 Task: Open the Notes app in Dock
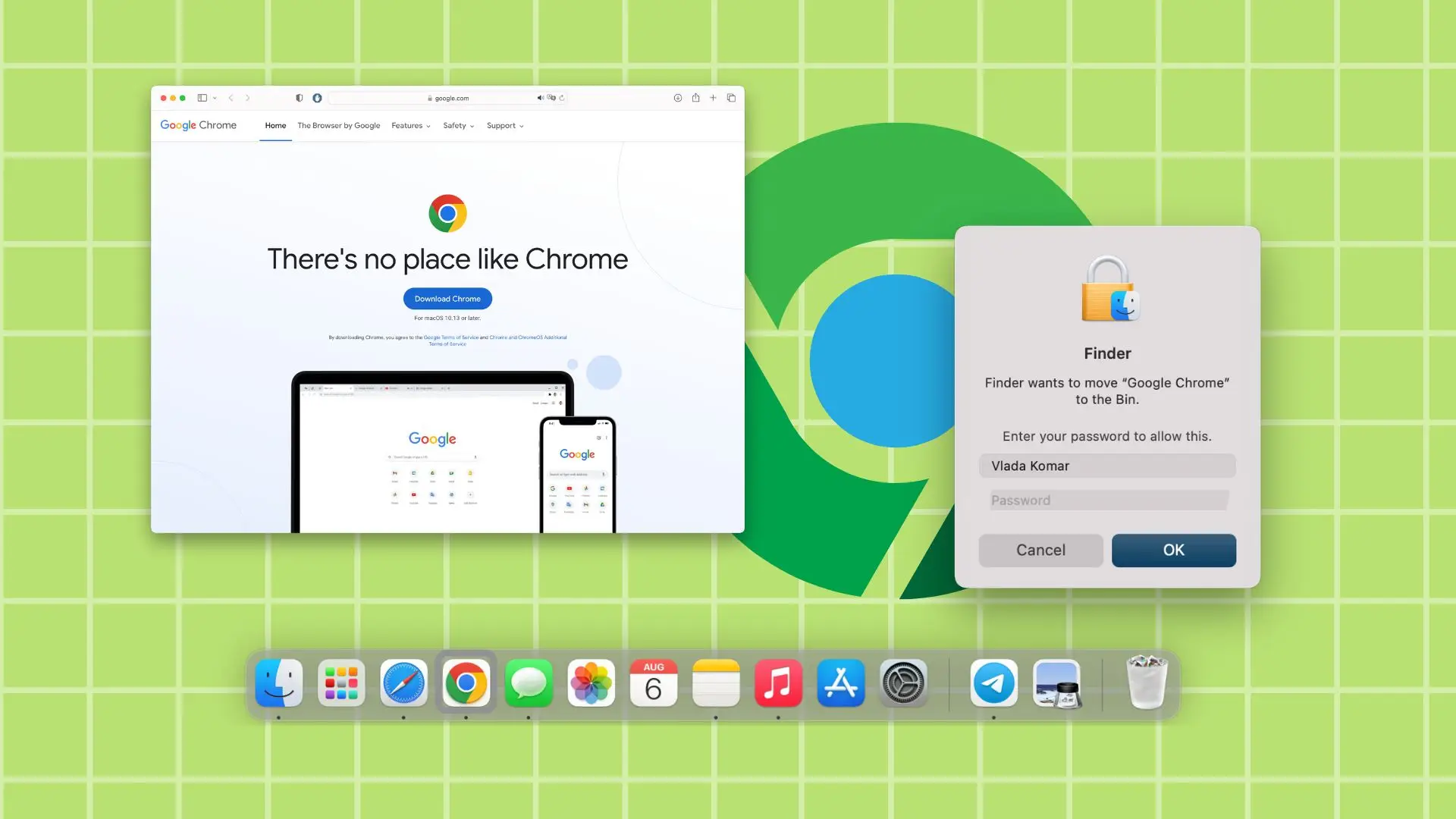716,682
